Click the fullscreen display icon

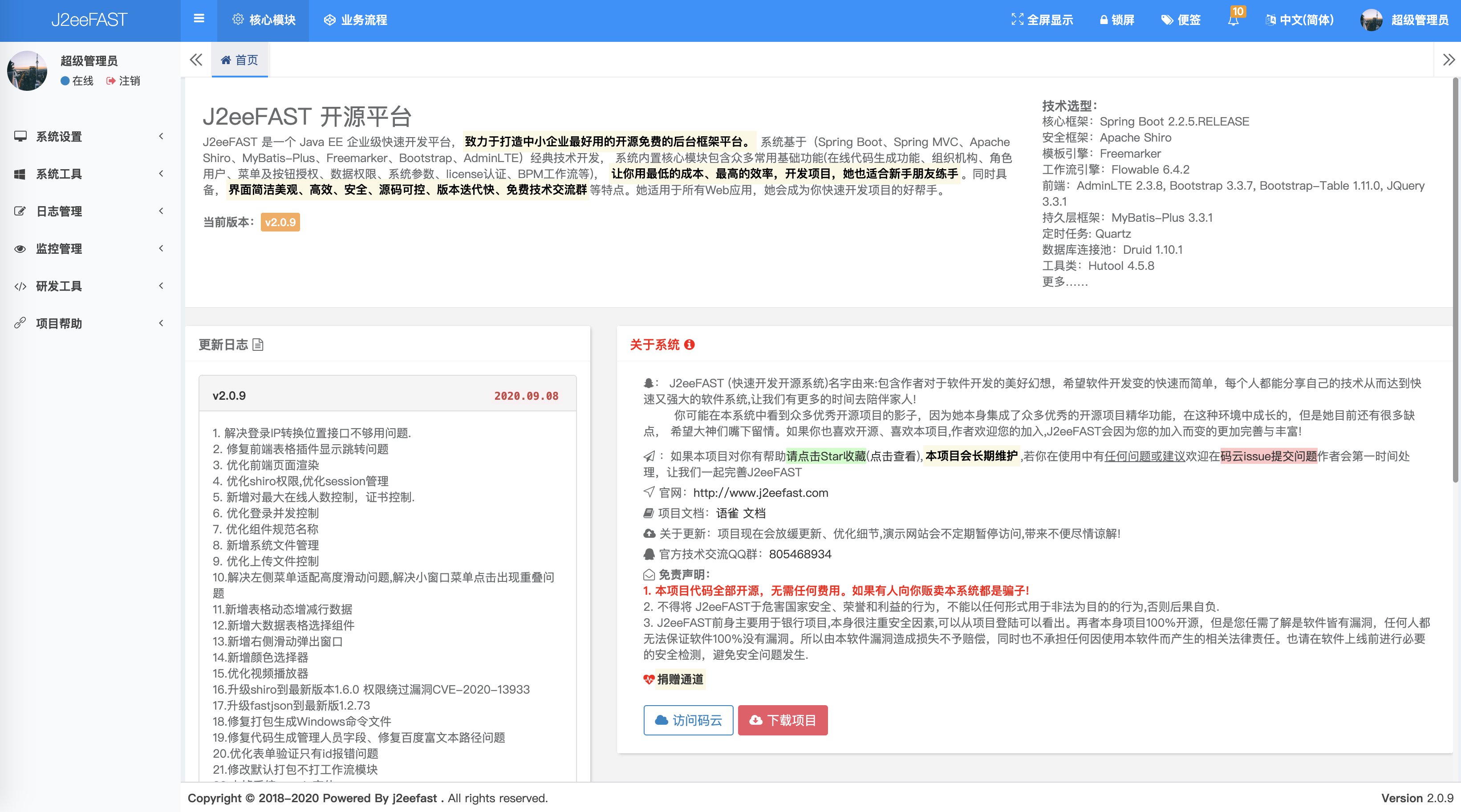click(1017, 20)
